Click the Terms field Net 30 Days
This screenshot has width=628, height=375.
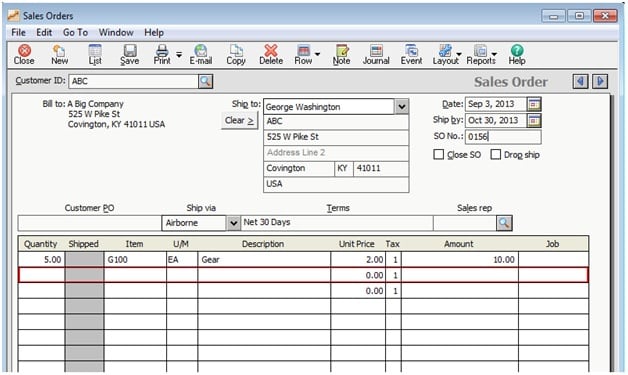coord(337,223)
